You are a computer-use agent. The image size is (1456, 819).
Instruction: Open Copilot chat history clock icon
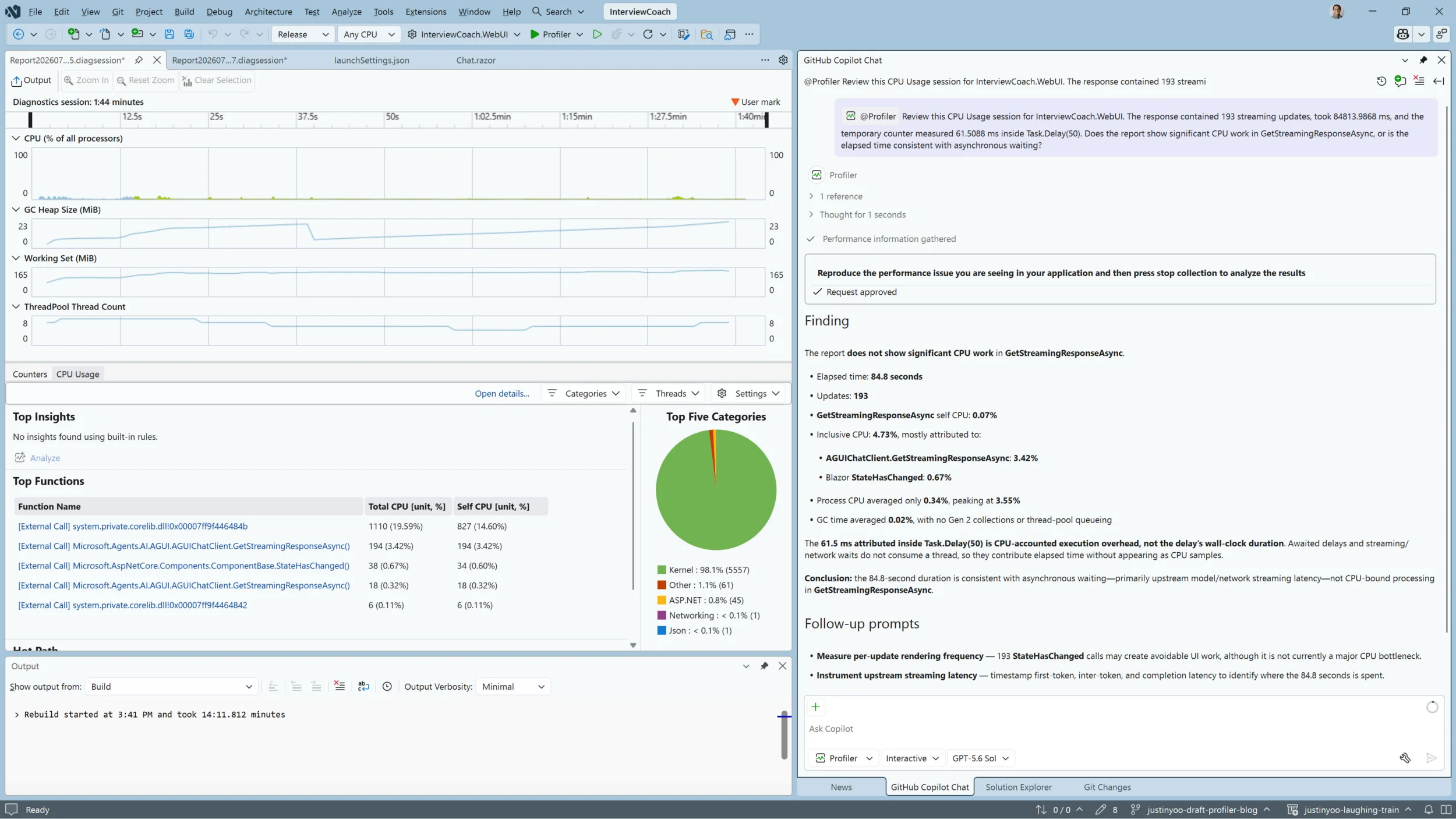coord(1381,82)
